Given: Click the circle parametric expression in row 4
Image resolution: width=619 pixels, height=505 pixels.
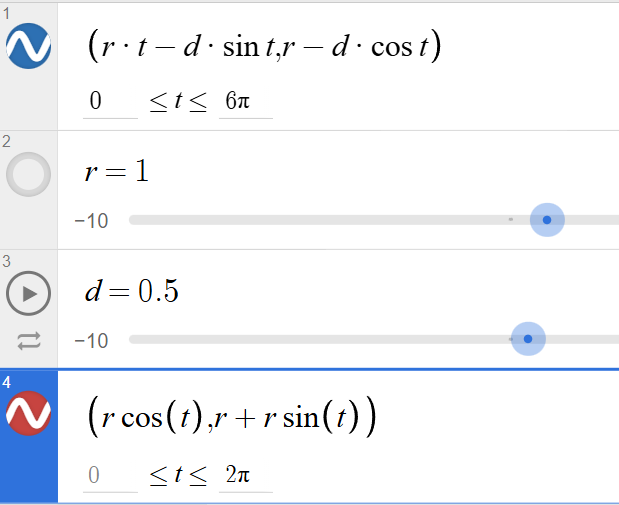Looking at the screenshot, I should coord(232,417).
